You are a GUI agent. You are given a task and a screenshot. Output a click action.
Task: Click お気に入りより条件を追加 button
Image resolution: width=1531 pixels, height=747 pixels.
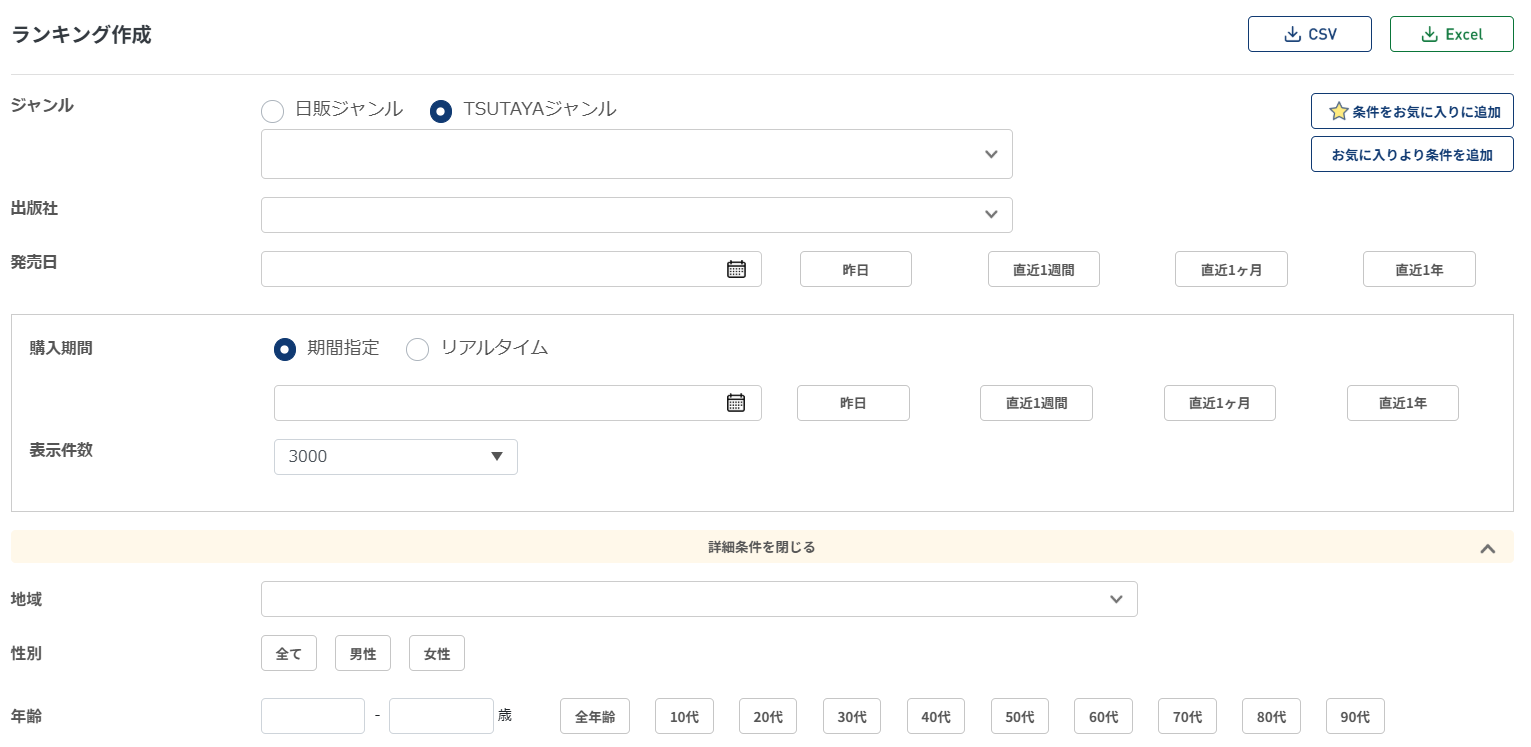(x=1411, y=154)
